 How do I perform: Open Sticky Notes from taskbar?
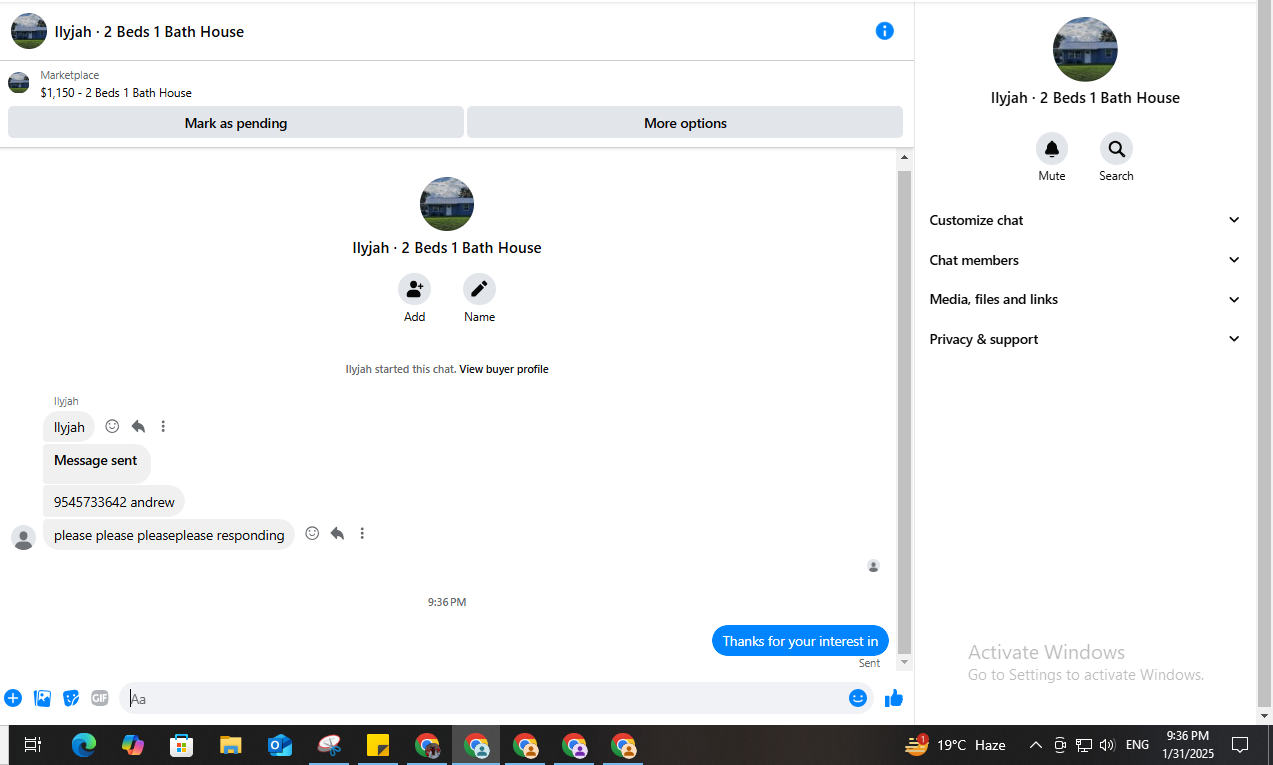pos(378,745)
